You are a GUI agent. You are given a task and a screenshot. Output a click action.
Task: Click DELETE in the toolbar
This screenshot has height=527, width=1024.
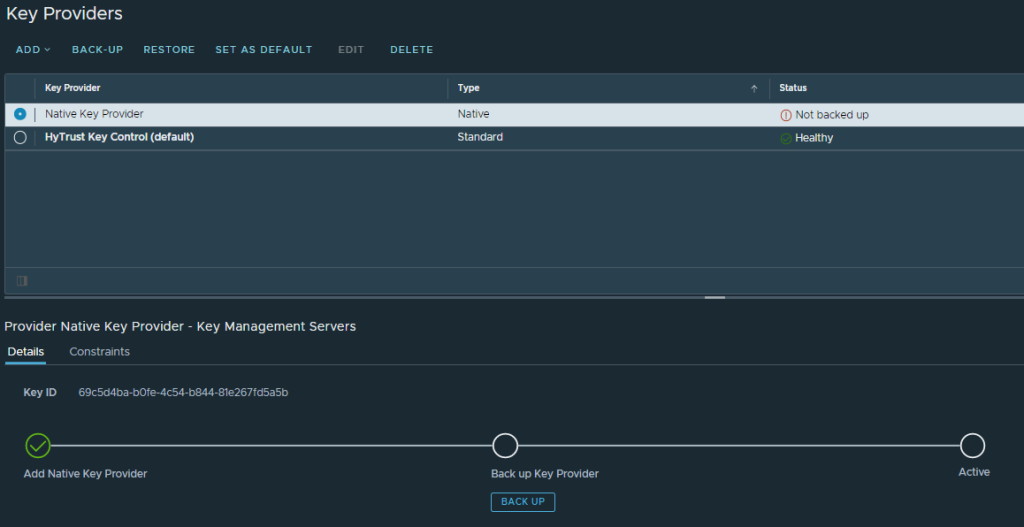[411, 49]
